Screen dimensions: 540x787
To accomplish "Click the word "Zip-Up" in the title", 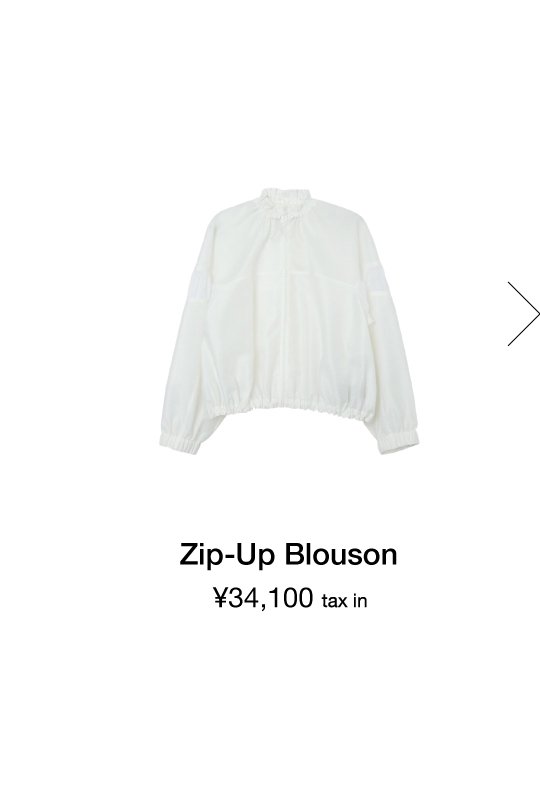I will pos(228,556).
